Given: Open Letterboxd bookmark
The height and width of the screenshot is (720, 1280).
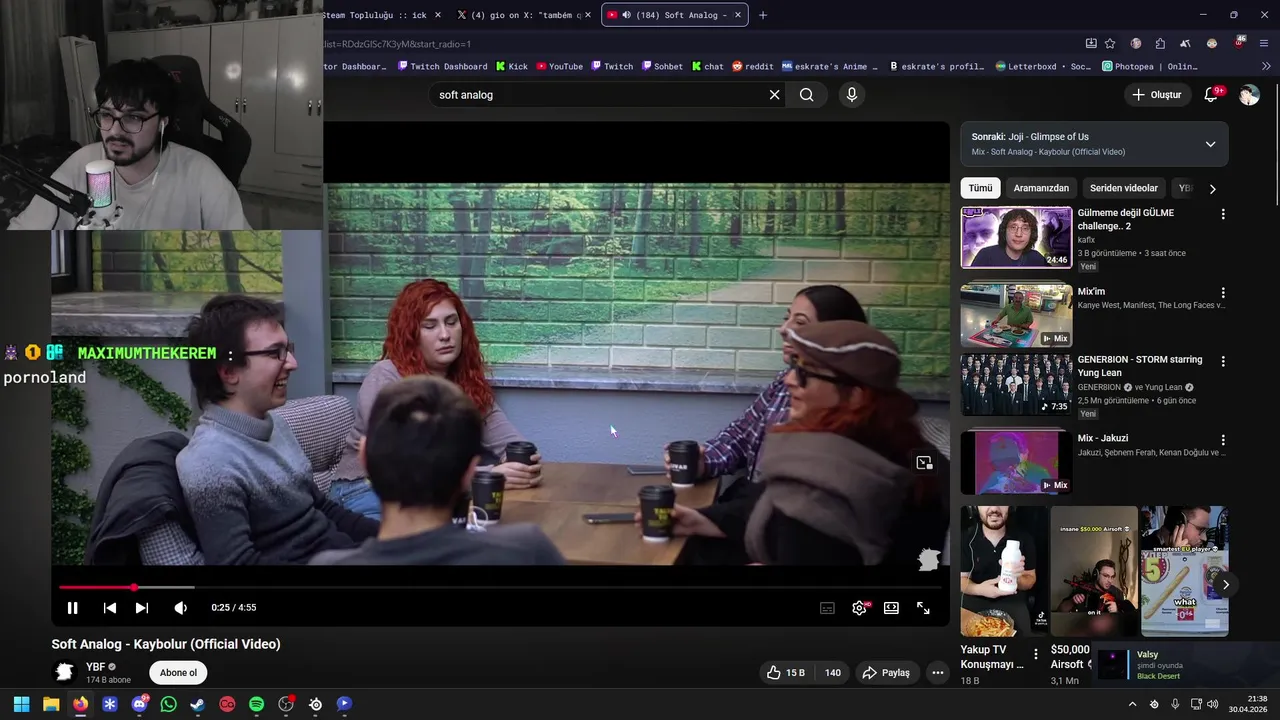Looking at the screenshot, I should (1044, 66).
